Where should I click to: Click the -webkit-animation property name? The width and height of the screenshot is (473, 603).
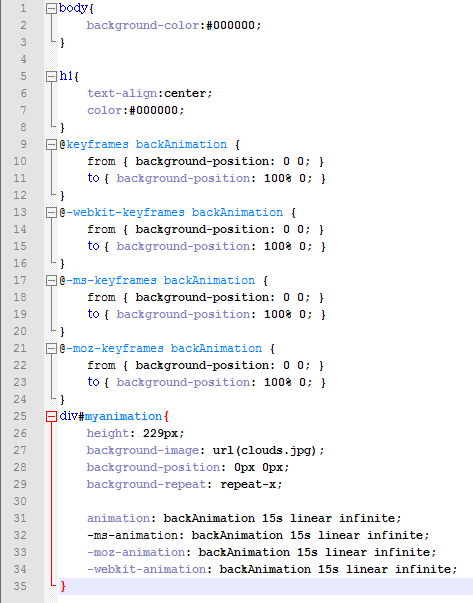(x=147, y=569)
